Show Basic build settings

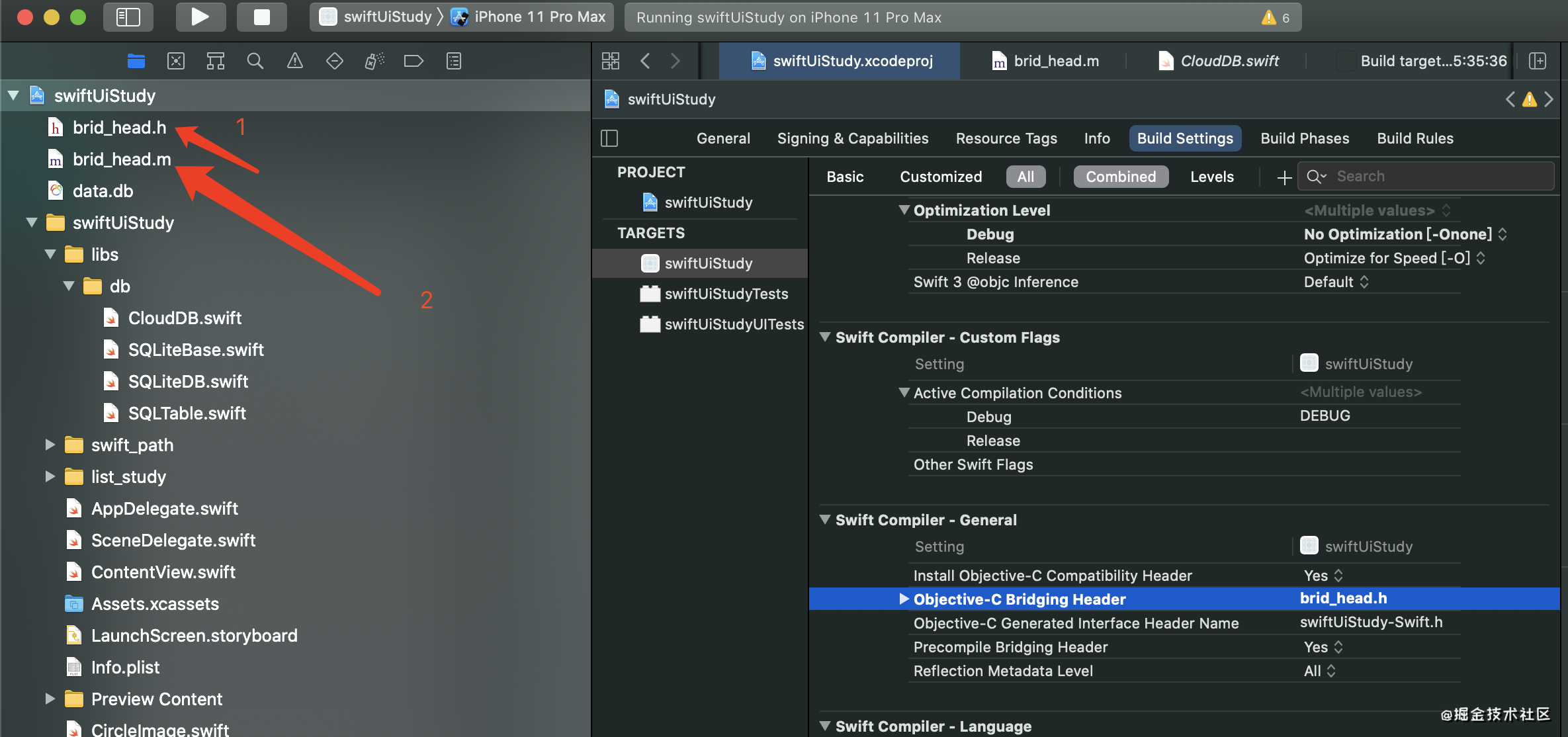[x=845, y=177]
